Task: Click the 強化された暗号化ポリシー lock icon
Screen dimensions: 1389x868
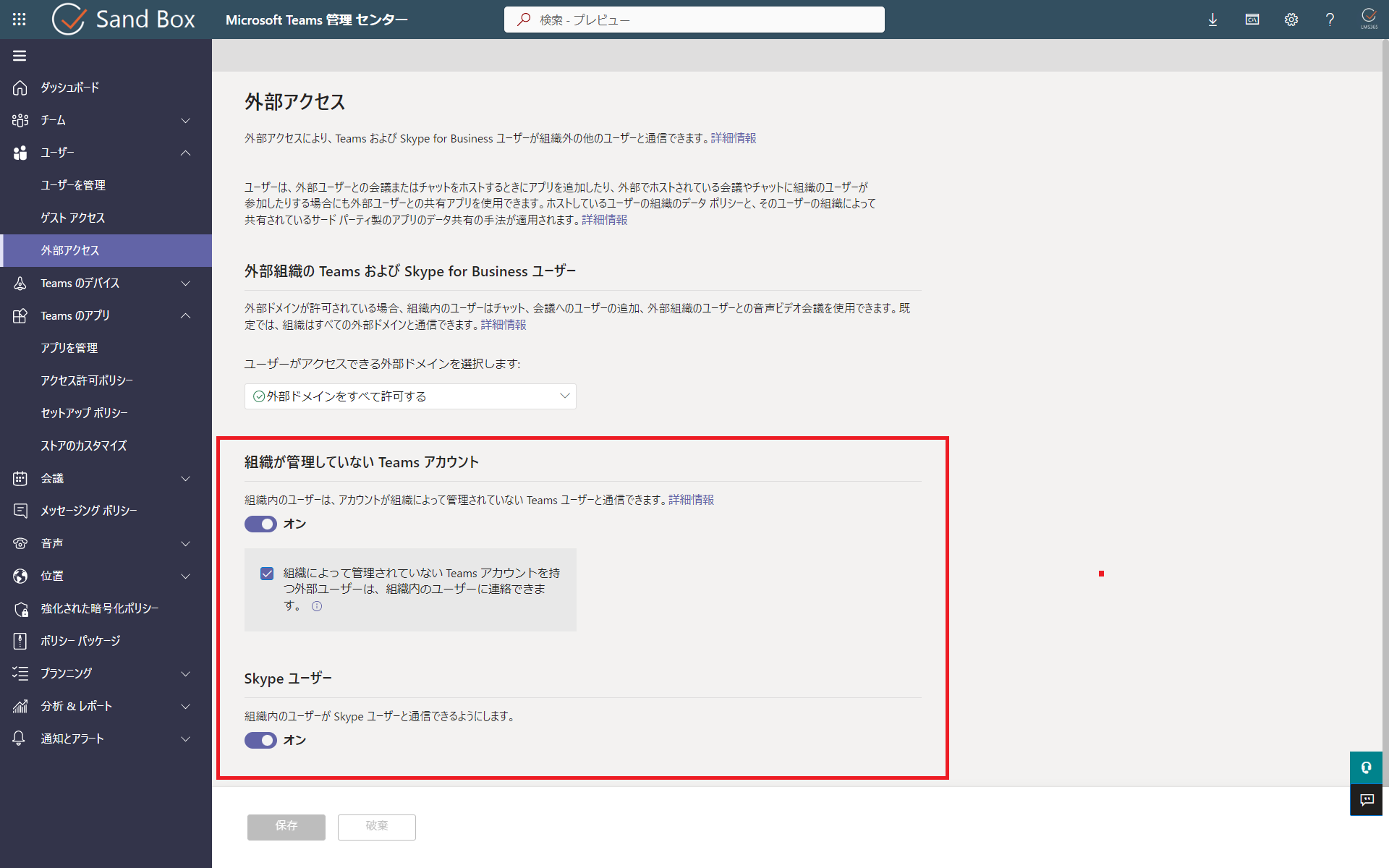Action: [x=20, y=609]
